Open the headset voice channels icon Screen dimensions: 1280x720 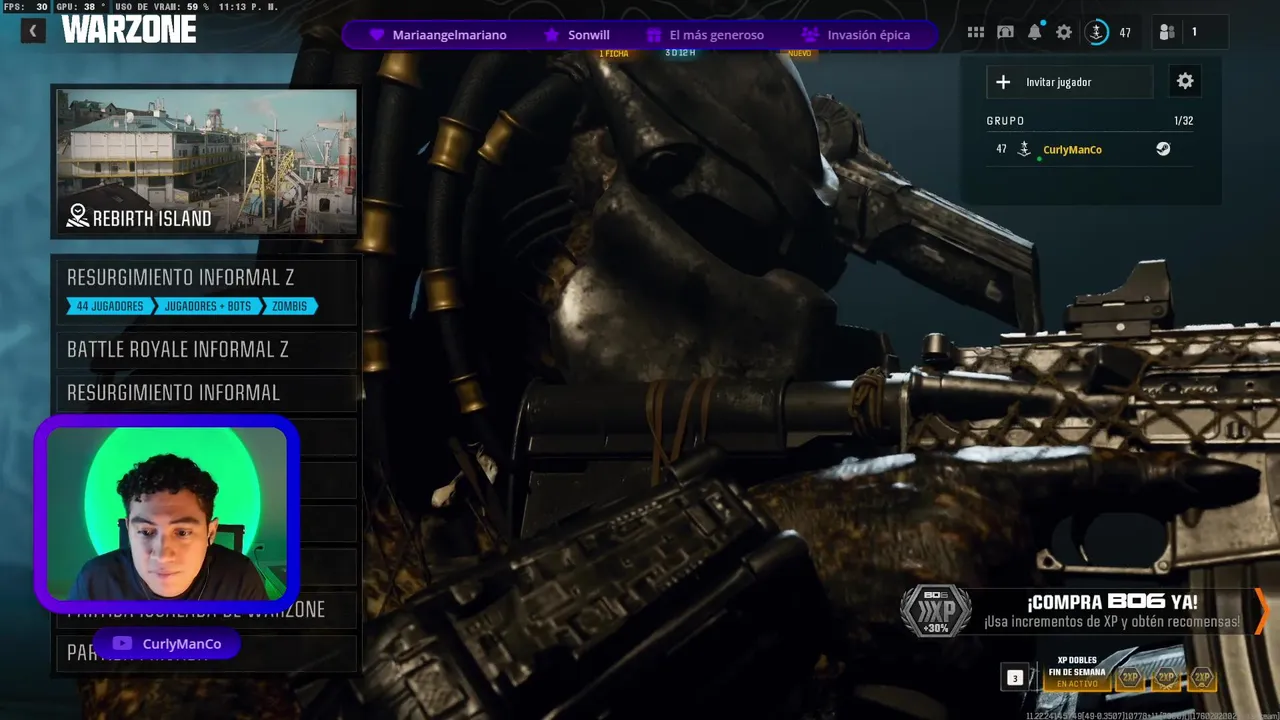click(x=1005, y=32)
